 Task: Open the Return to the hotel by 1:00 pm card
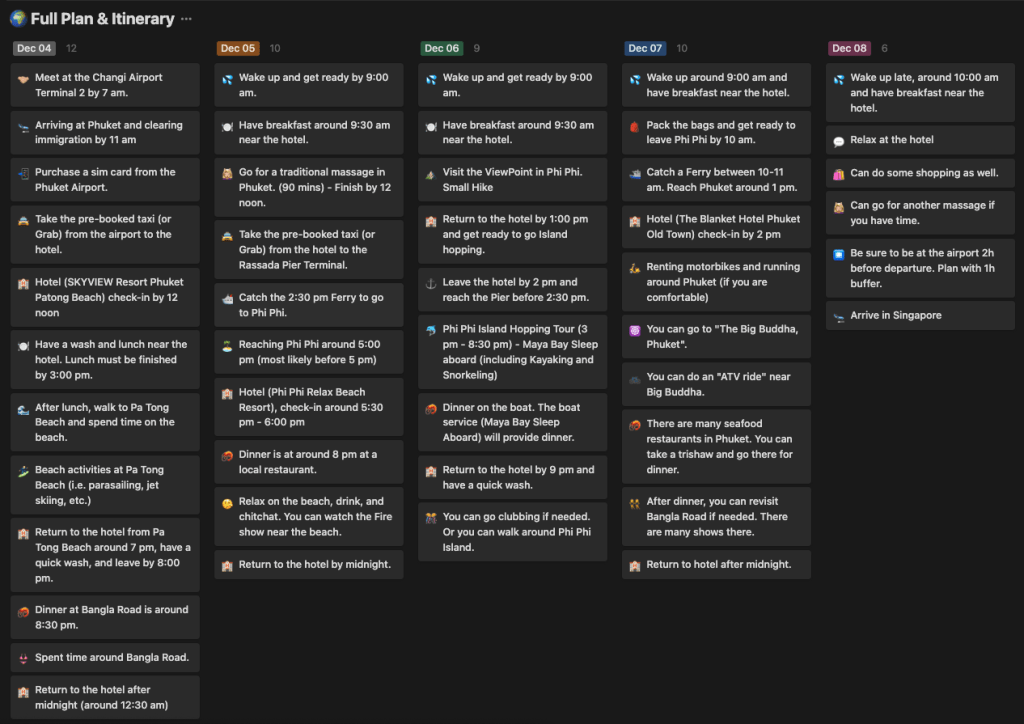pyautogui.click(x=513, y=234)
